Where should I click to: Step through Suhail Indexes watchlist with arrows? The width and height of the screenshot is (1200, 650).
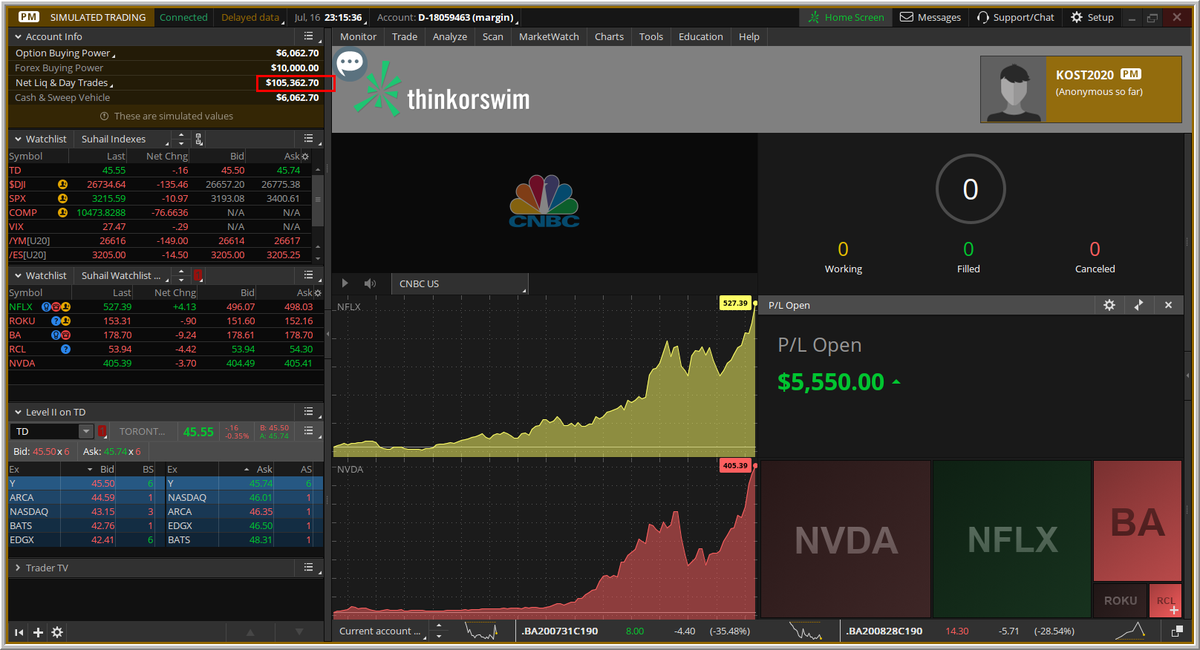pyautogui.click(x=181, y=139)
